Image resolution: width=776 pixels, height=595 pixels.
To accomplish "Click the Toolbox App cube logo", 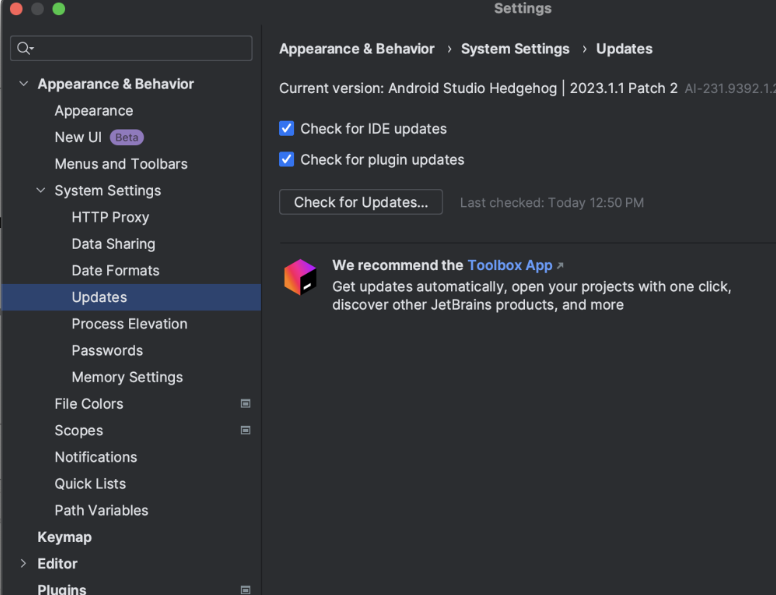I will click(x=300, y=277).
